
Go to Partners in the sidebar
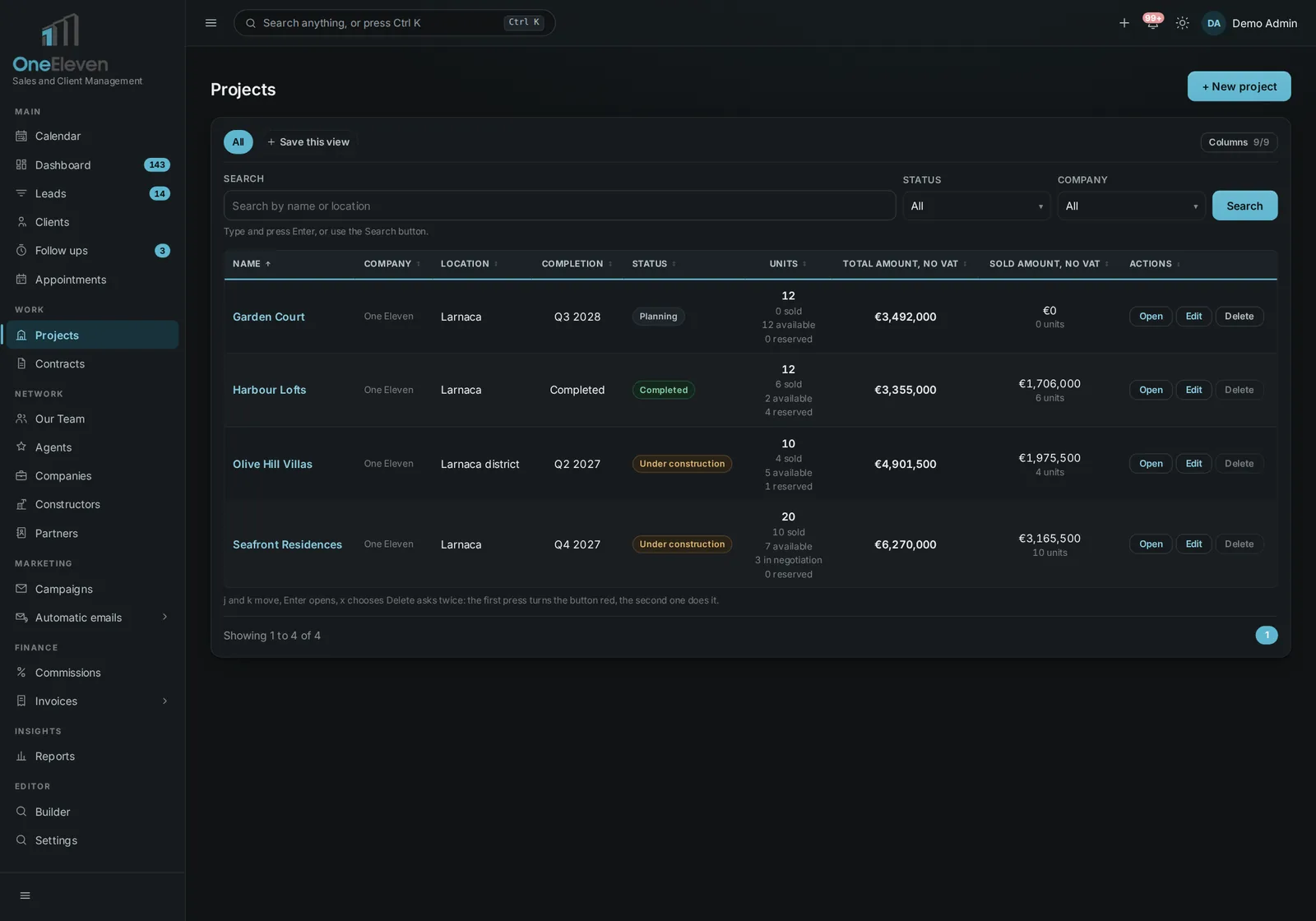point(92,533)
